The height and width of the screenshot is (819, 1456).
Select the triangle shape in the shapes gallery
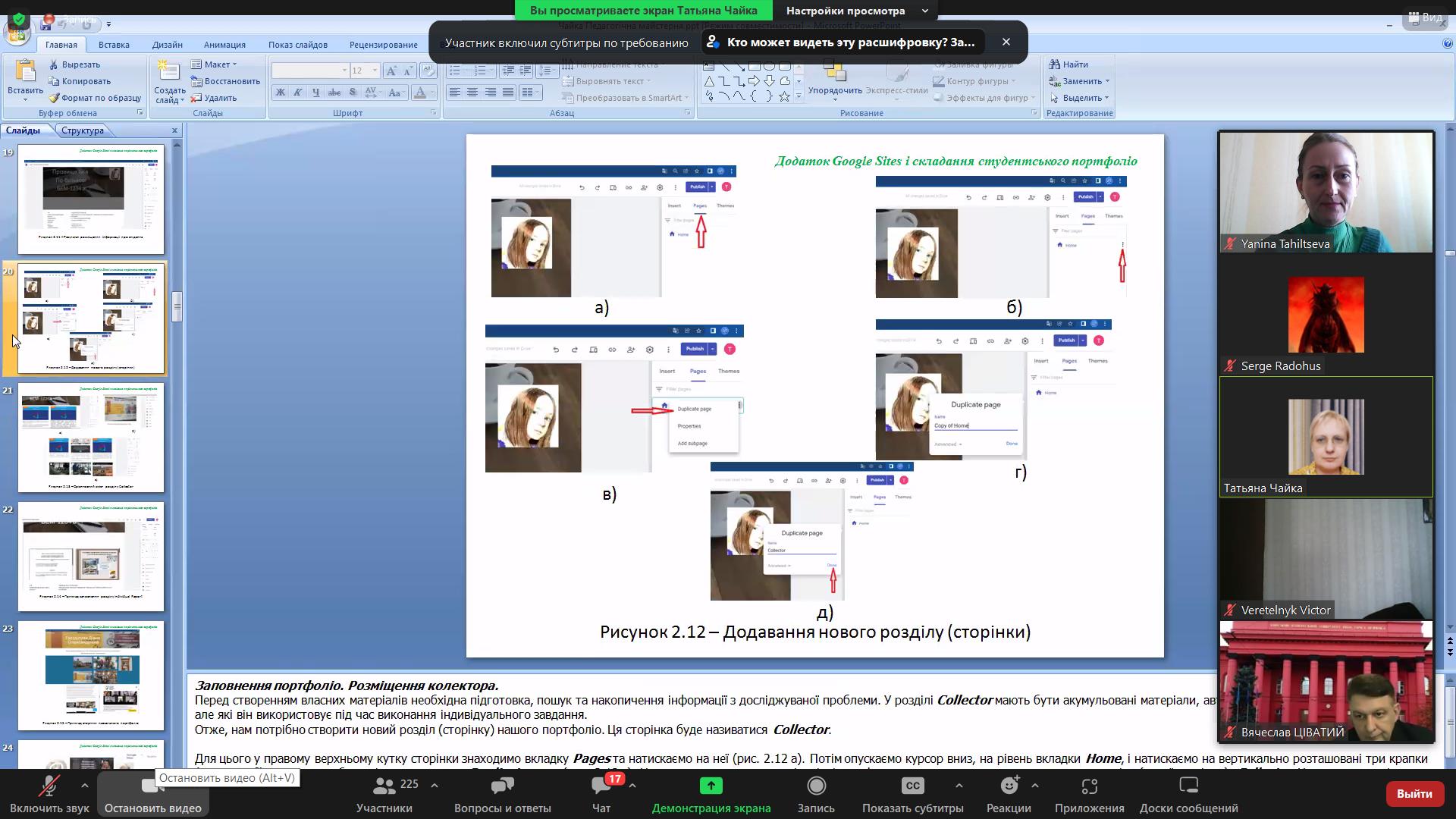click(708, 81)
